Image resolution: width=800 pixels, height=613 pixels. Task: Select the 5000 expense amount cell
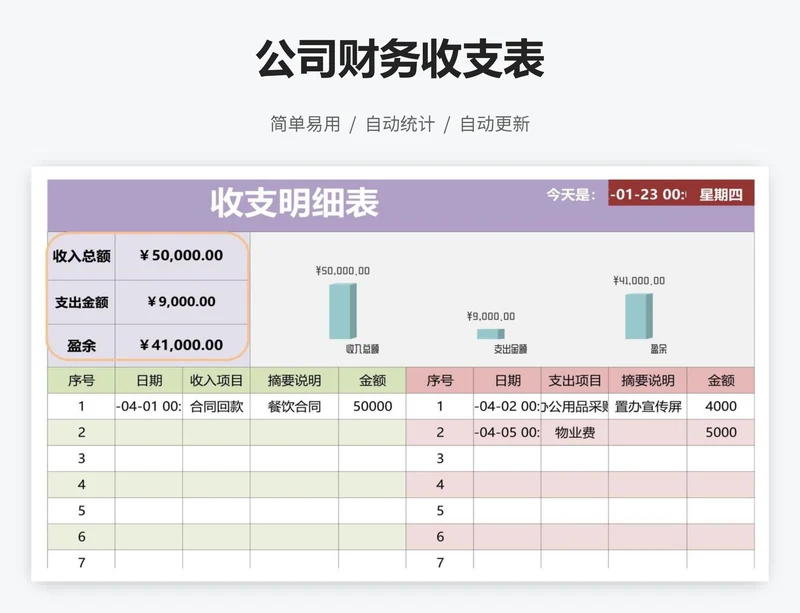click(721, 432)
